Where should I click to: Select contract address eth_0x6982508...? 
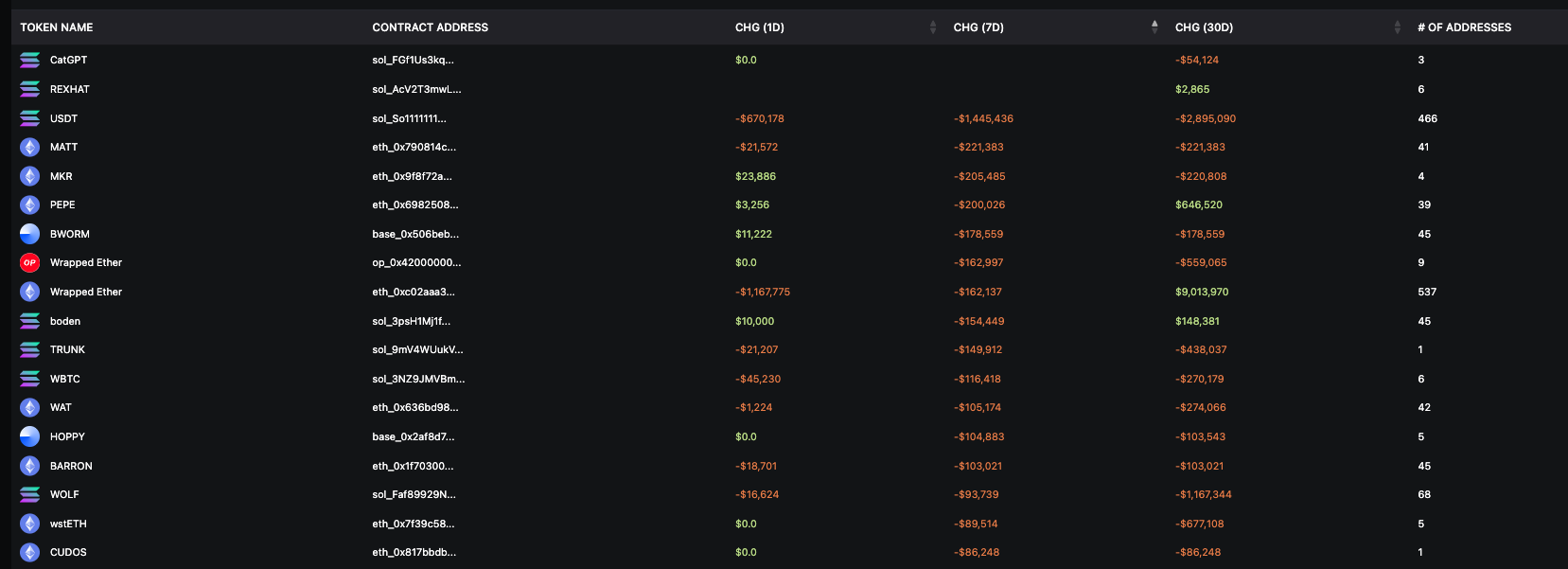(x=414, y=204)
